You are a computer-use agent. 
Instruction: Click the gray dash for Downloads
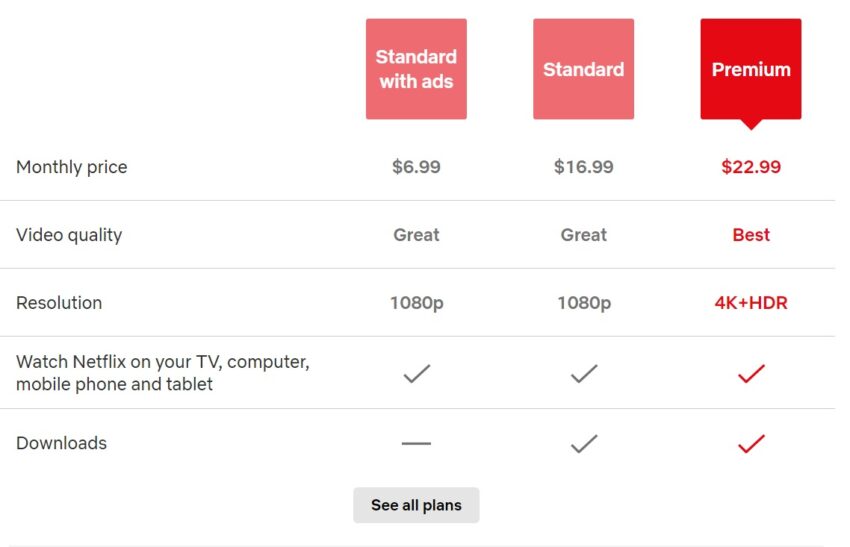416,443
